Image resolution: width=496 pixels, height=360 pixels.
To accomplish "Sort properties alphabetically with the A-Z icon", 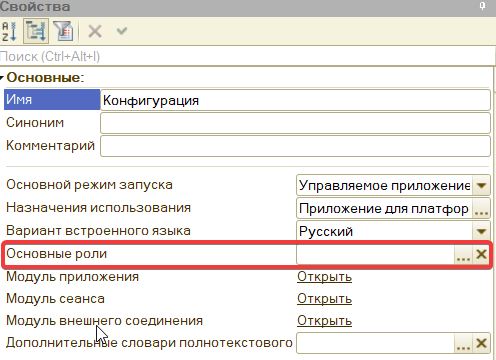I will (x=9, y=31).
